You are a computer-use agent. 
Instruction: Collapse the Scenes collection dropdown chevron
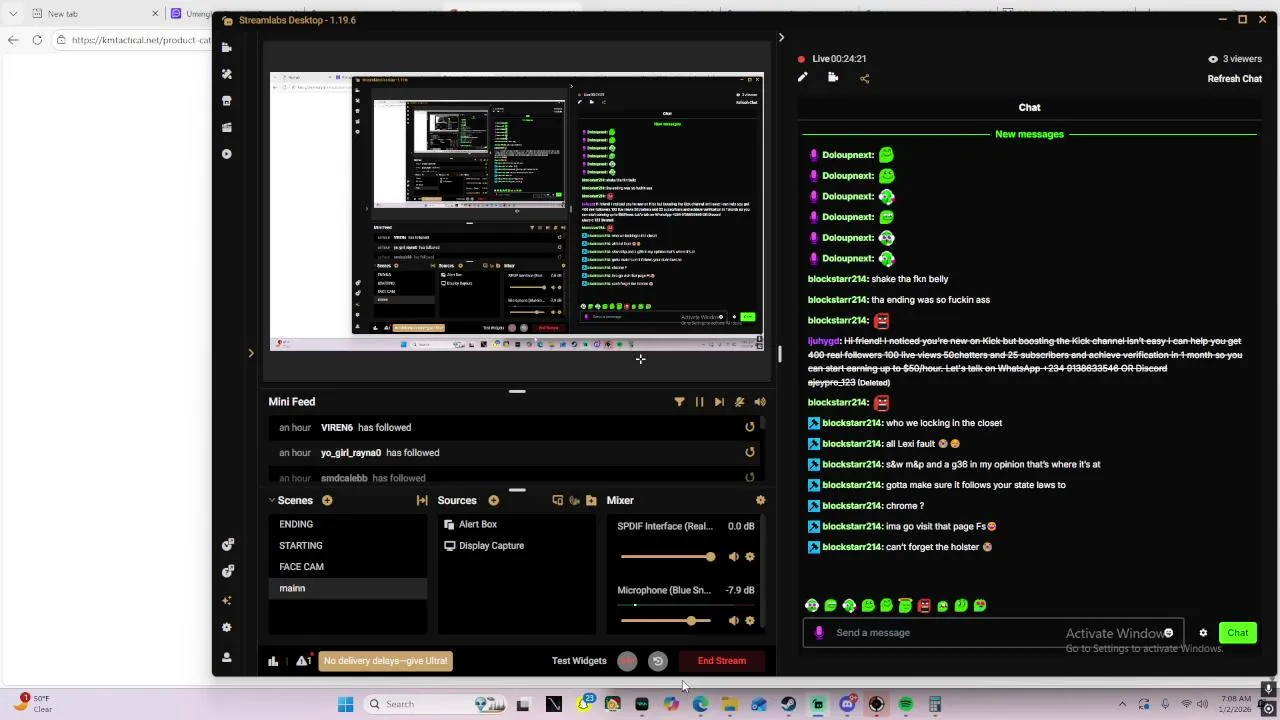tap(271, 500)
